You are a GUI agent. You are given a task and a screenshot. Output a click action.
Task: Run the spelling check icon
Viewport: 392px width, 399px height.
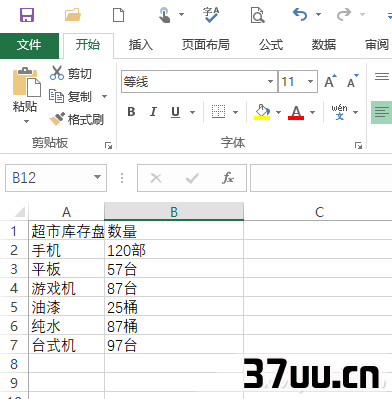[211, 15]
